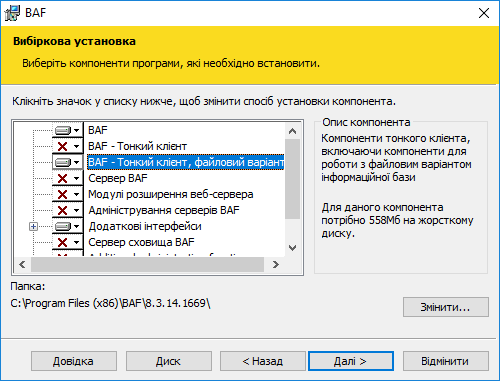The width and height of the screenshot is (500, 381).
Task: Click red X icon beside BAF - Тонкий клієнт
Action: [x=63, y=146]
